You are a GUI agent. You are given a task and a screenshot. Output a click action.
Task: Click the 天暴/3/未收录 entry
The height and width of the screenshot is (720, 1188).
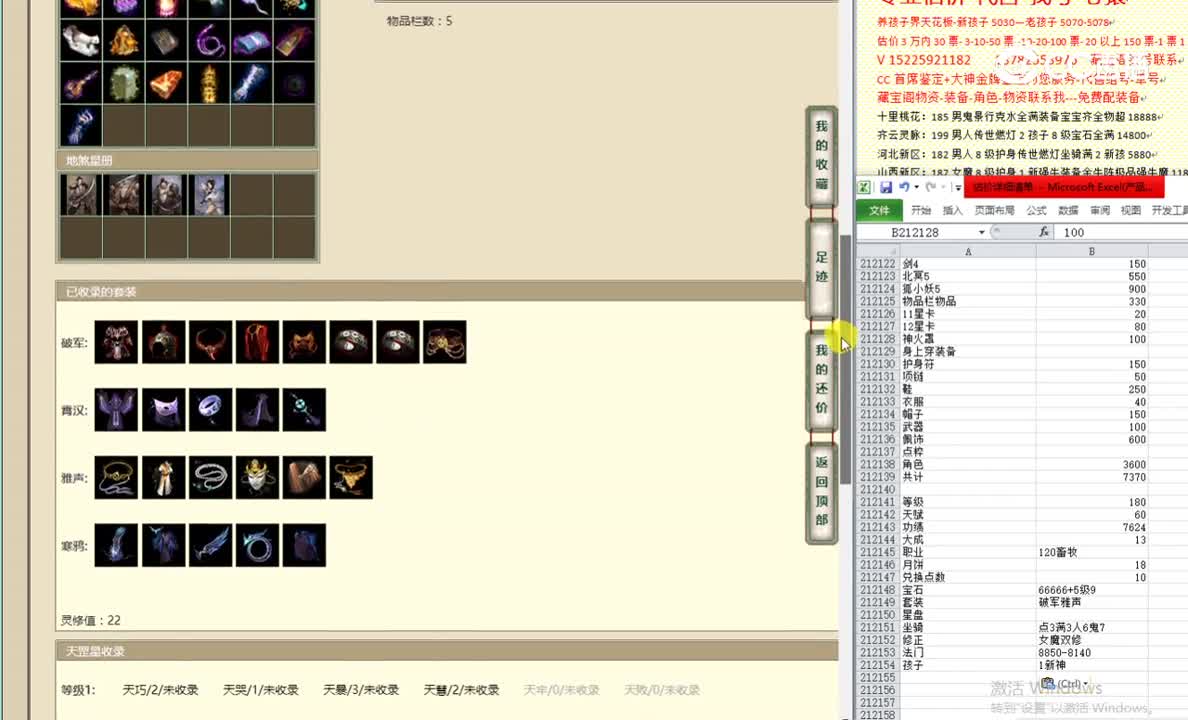click(361, 690)
